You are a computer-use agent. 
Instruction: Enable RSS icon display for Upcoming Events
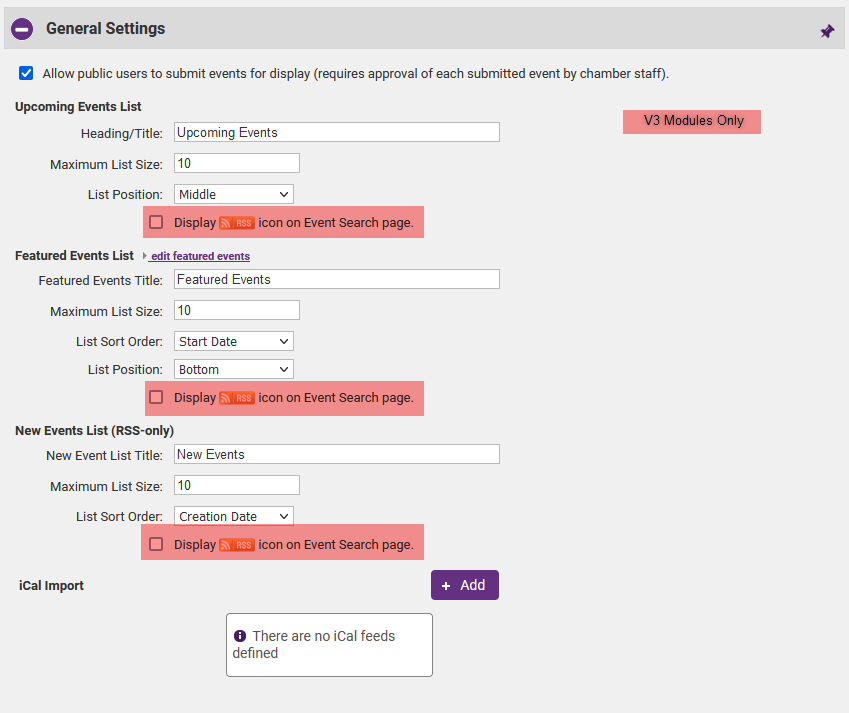pyautogui.click(x=156, y=222)
